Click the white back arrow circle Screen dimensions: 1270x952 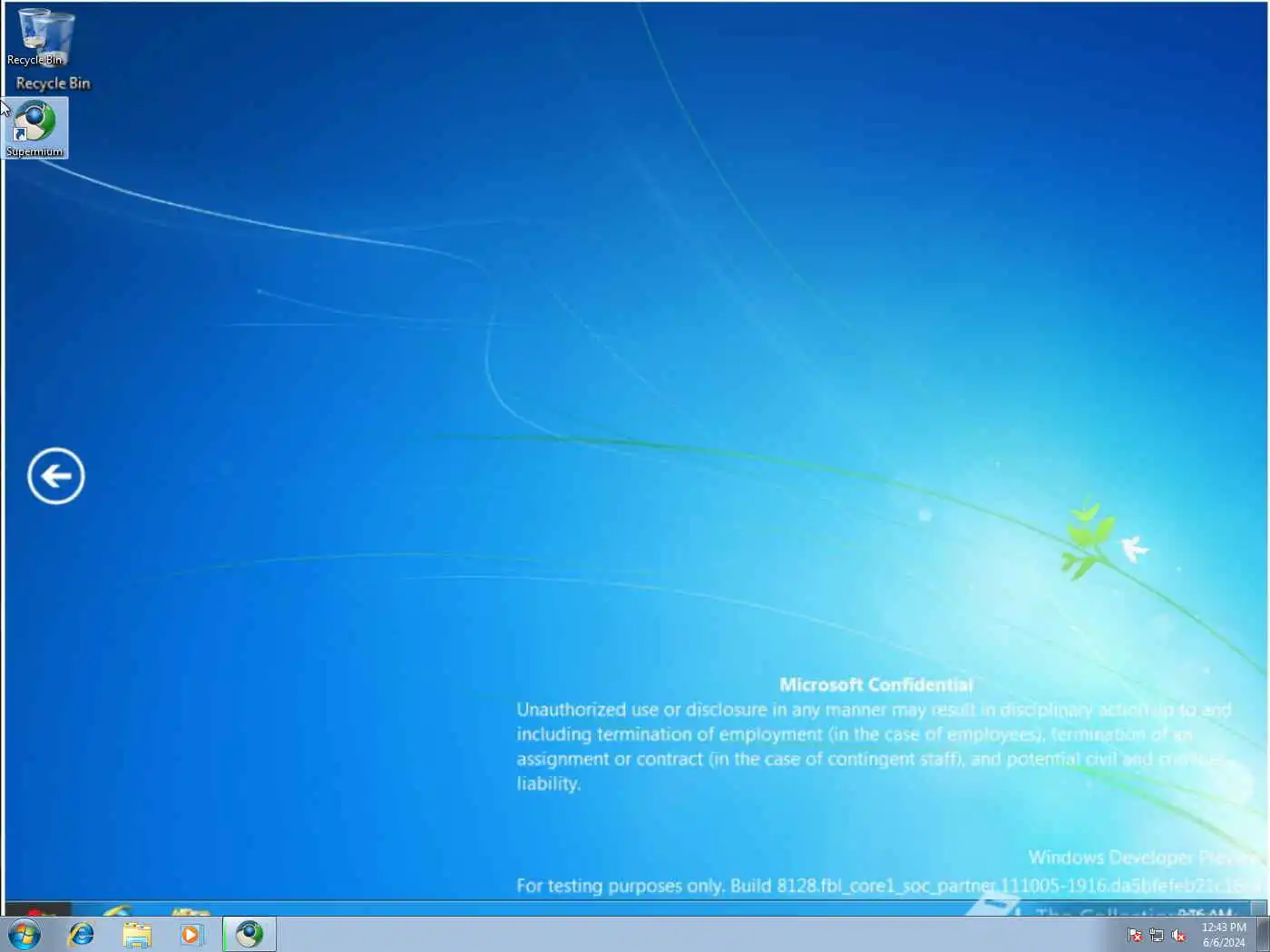pos(56,476)
